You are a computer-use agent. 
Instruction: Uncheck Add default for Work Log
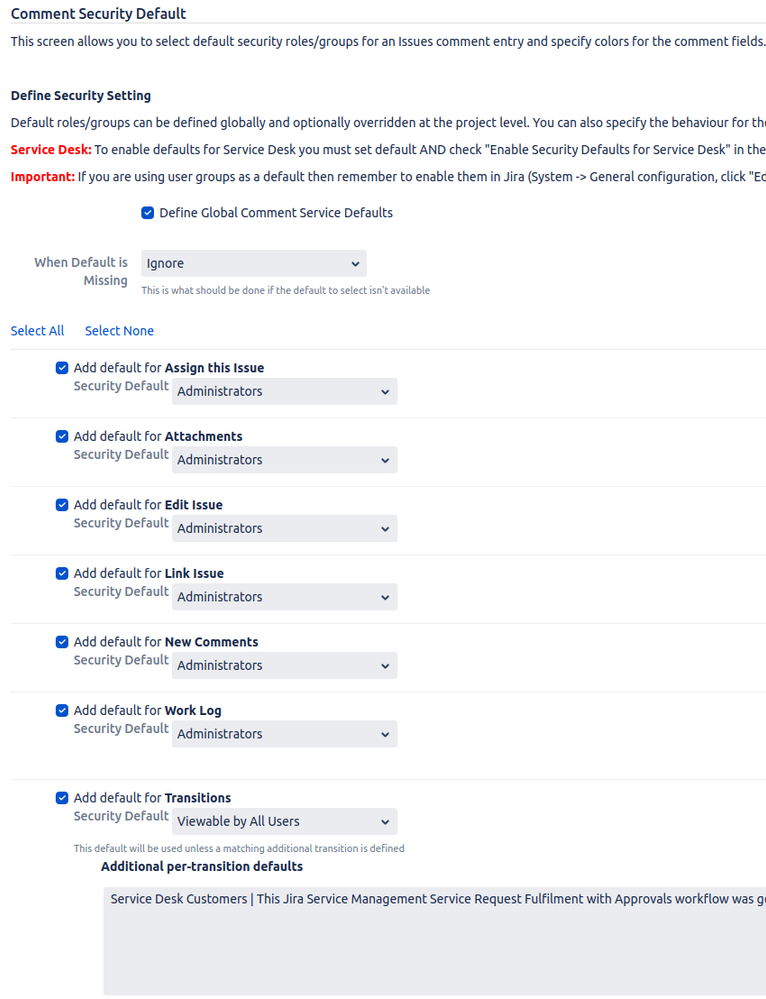click(61, 710)
